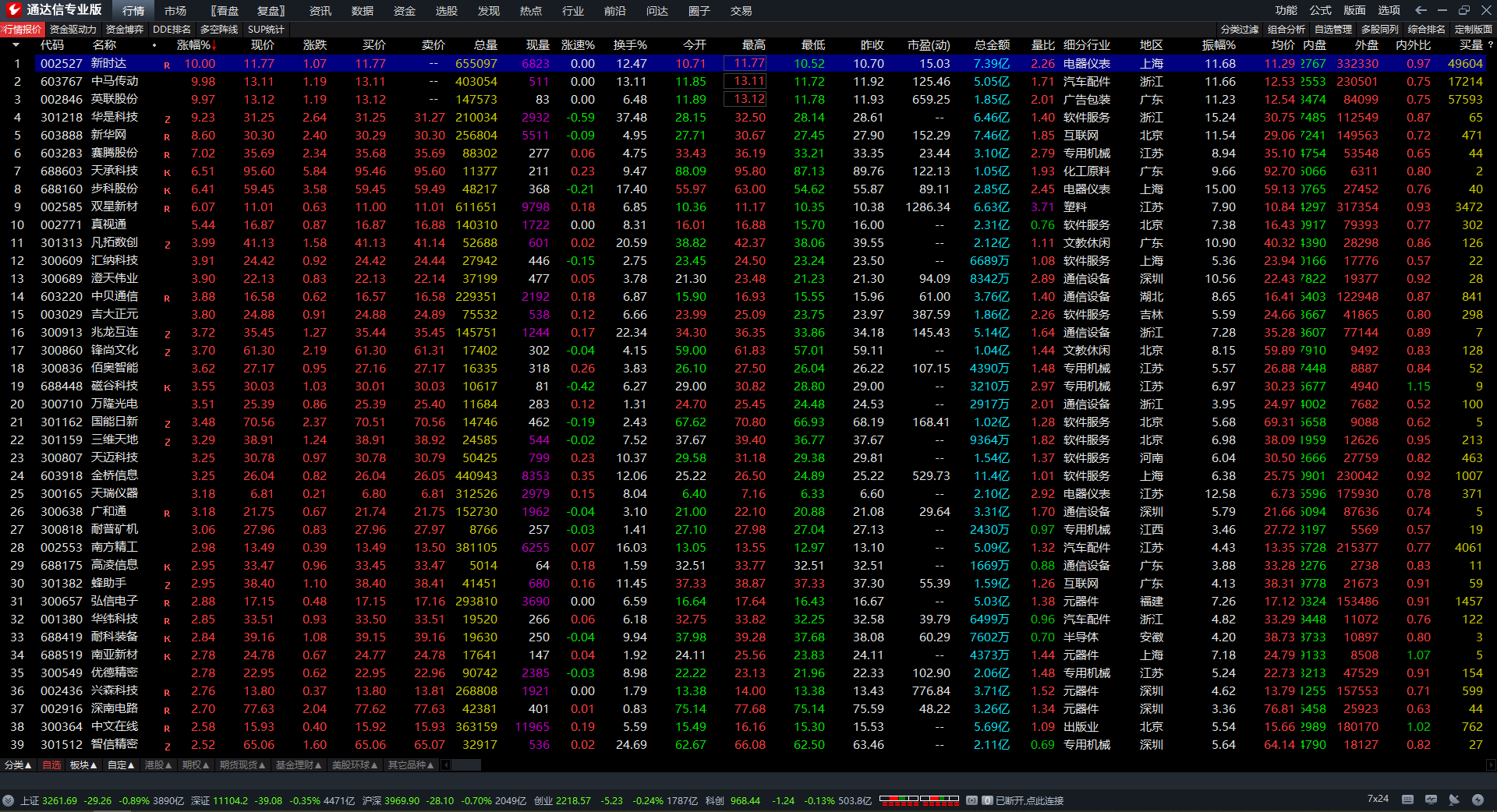Image resolution: width=1497 pixels, height=812 pixels.
Task: Expand the 其它品种 bottom category menu
Action: (411, 765)
